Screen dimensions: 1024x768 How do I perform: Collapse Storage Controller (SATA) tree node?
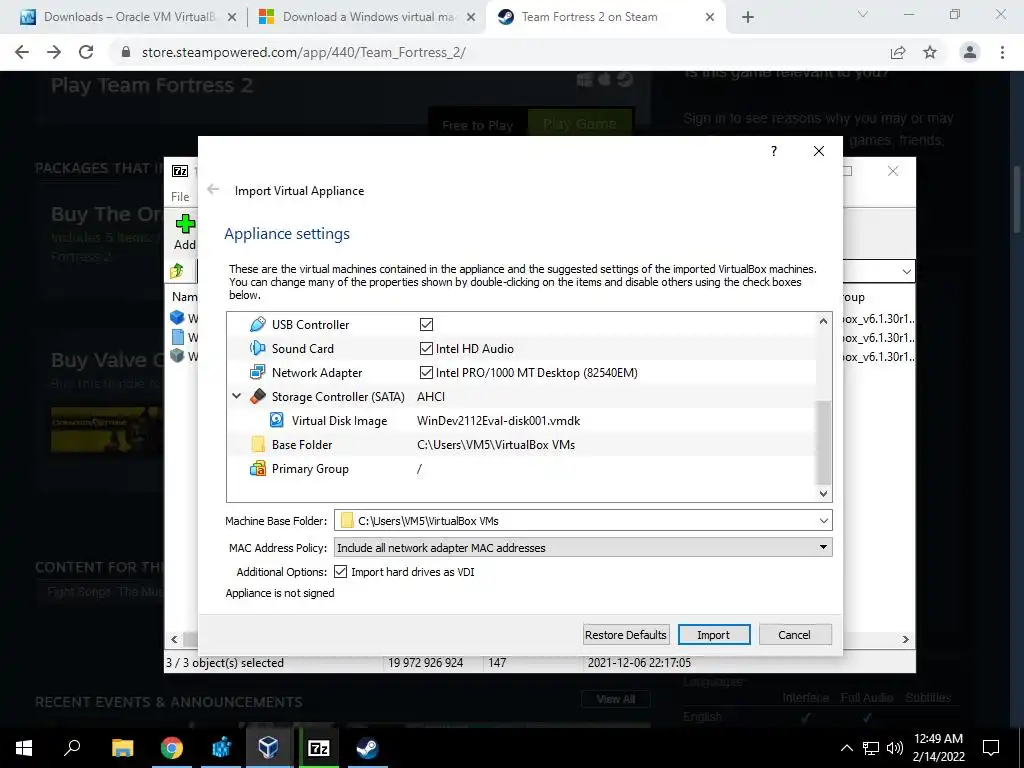tap(236, 396)
